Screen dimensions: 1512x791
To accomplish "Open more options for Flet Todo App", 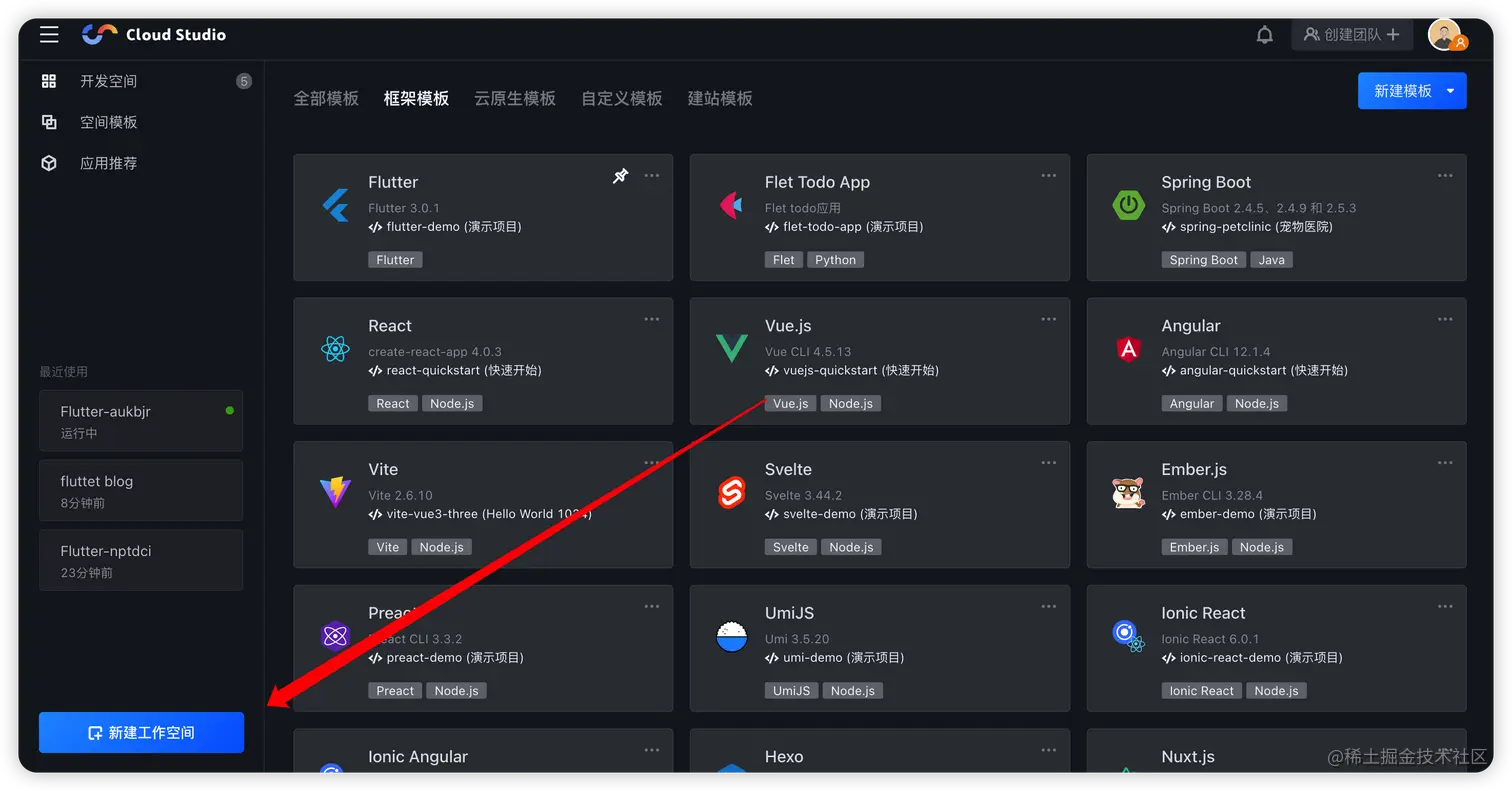I will point(1048,176).
